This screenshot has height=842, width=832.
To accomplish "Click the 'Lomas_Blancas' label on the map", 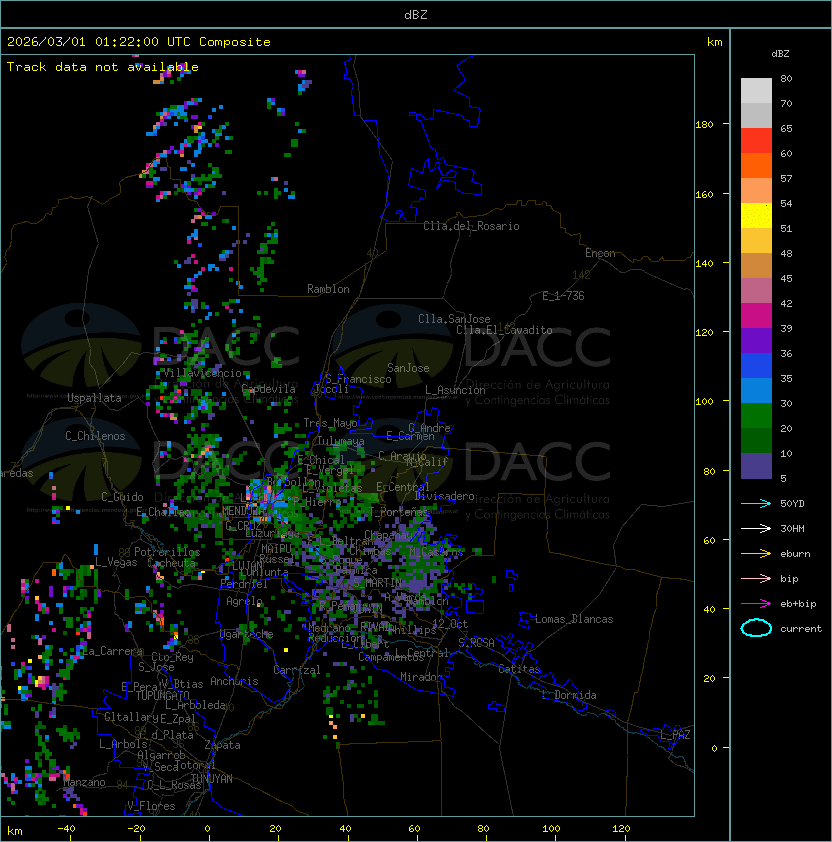I will (x=574, y=619).
